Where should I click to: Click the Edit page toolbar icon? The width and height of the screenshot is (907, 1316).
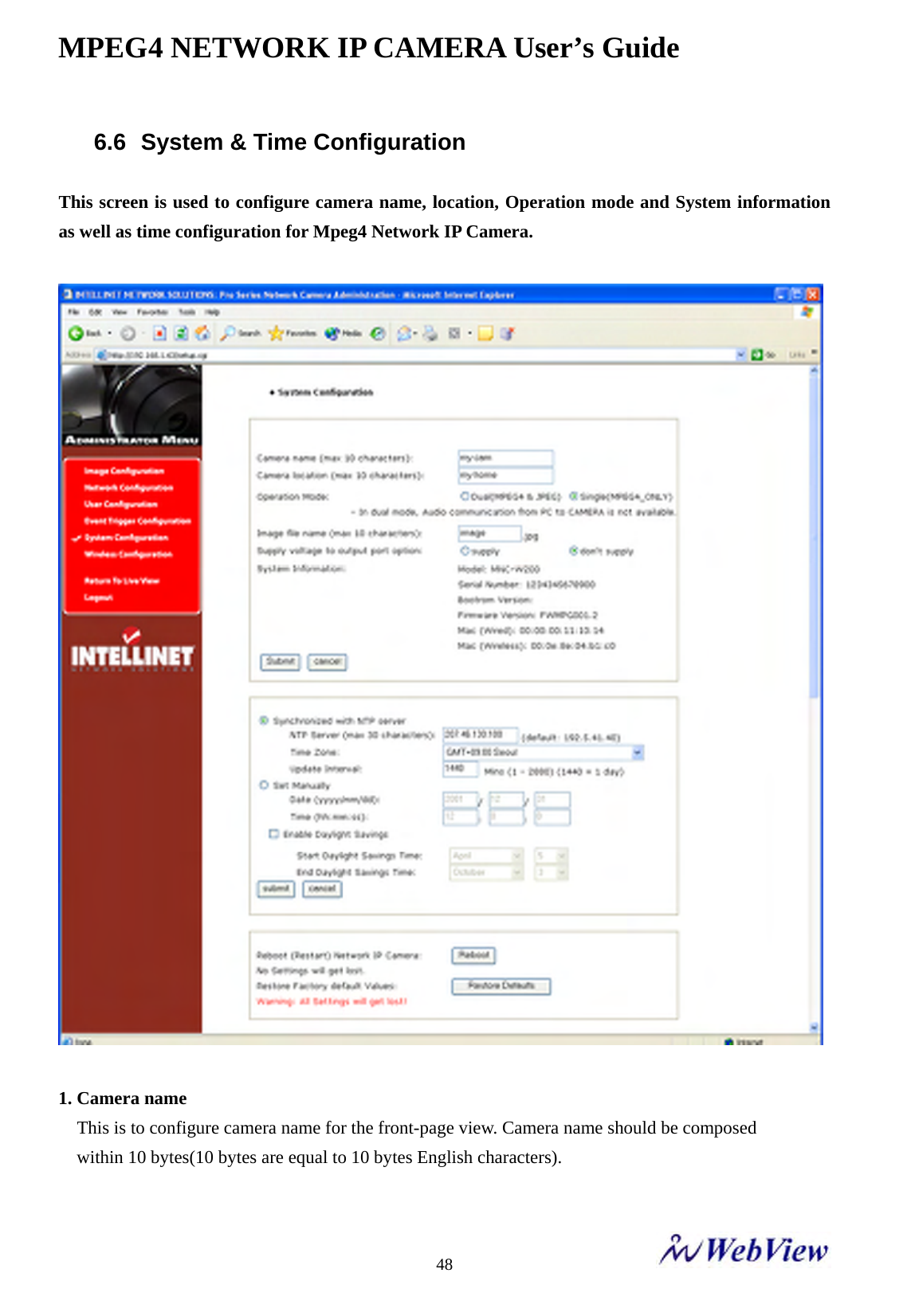[454, 333]
